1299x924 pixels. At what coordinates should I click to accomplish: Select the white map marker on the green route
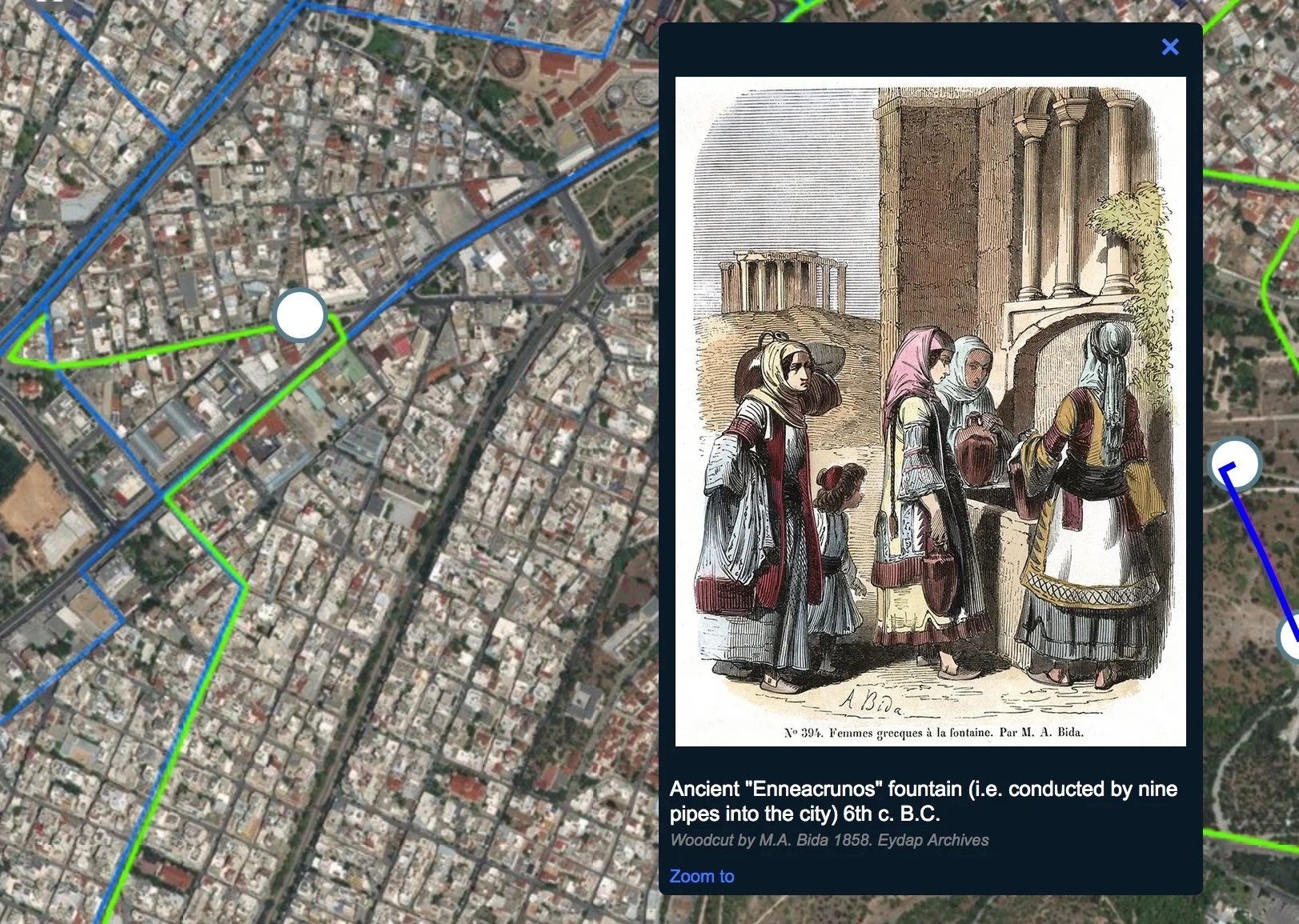[300, 315]
